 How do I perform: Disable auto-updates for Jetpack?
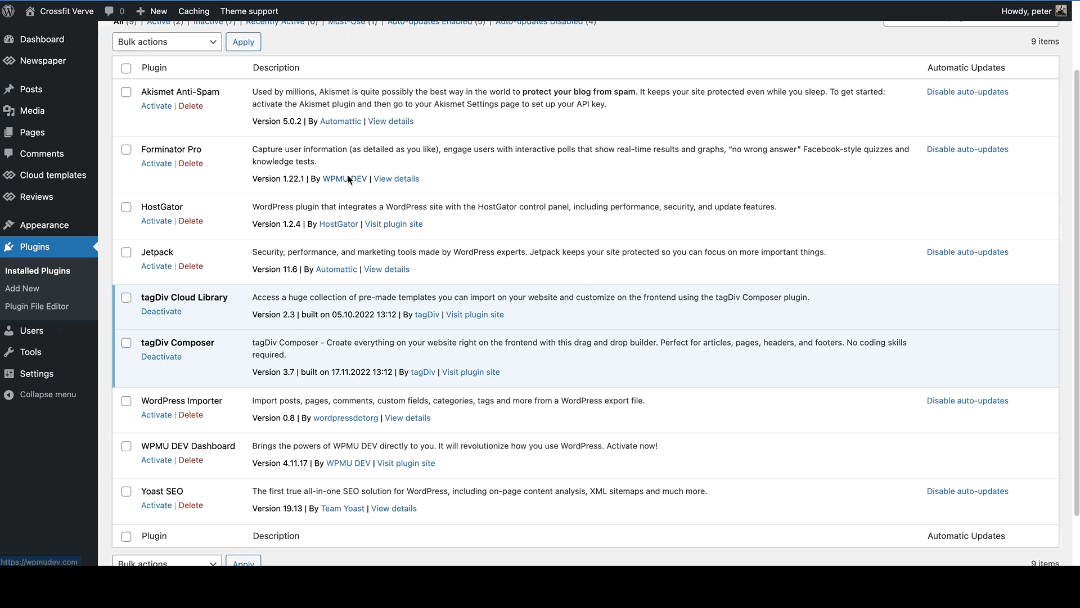click(x=967, y=252)
